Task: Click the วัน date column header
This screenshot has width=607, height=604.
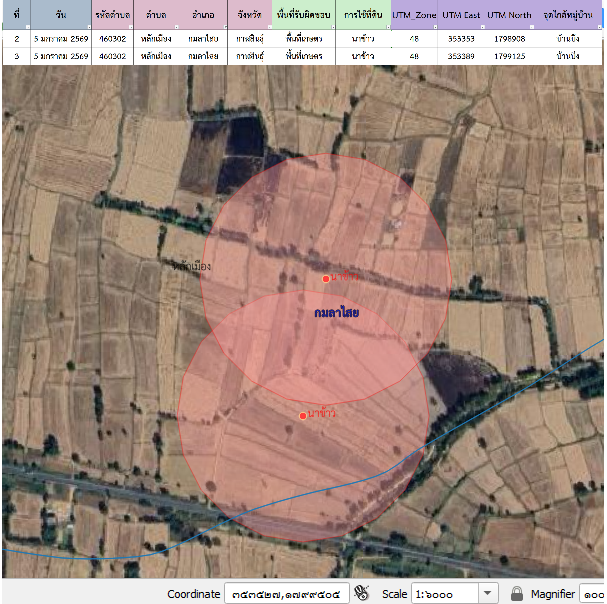Action: pyautogui.click(x=61, y=16)
